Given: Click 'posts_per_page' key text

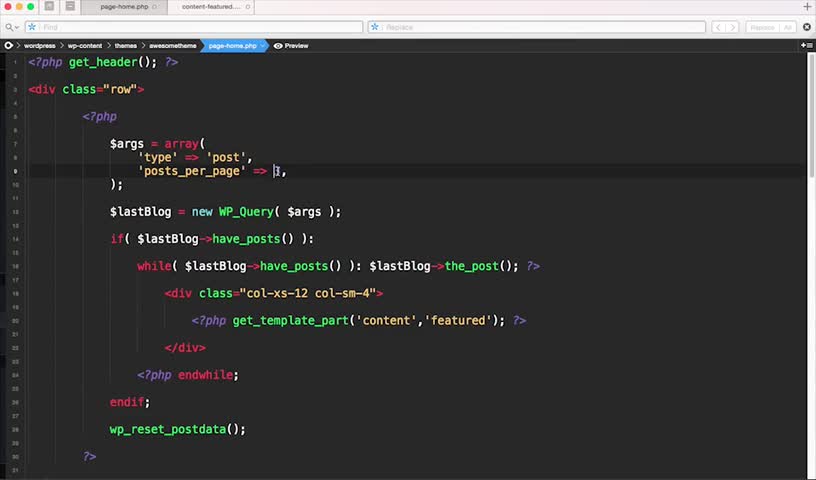Looking at the screenshot, I should pyautogui.click(x=192, y=171).
